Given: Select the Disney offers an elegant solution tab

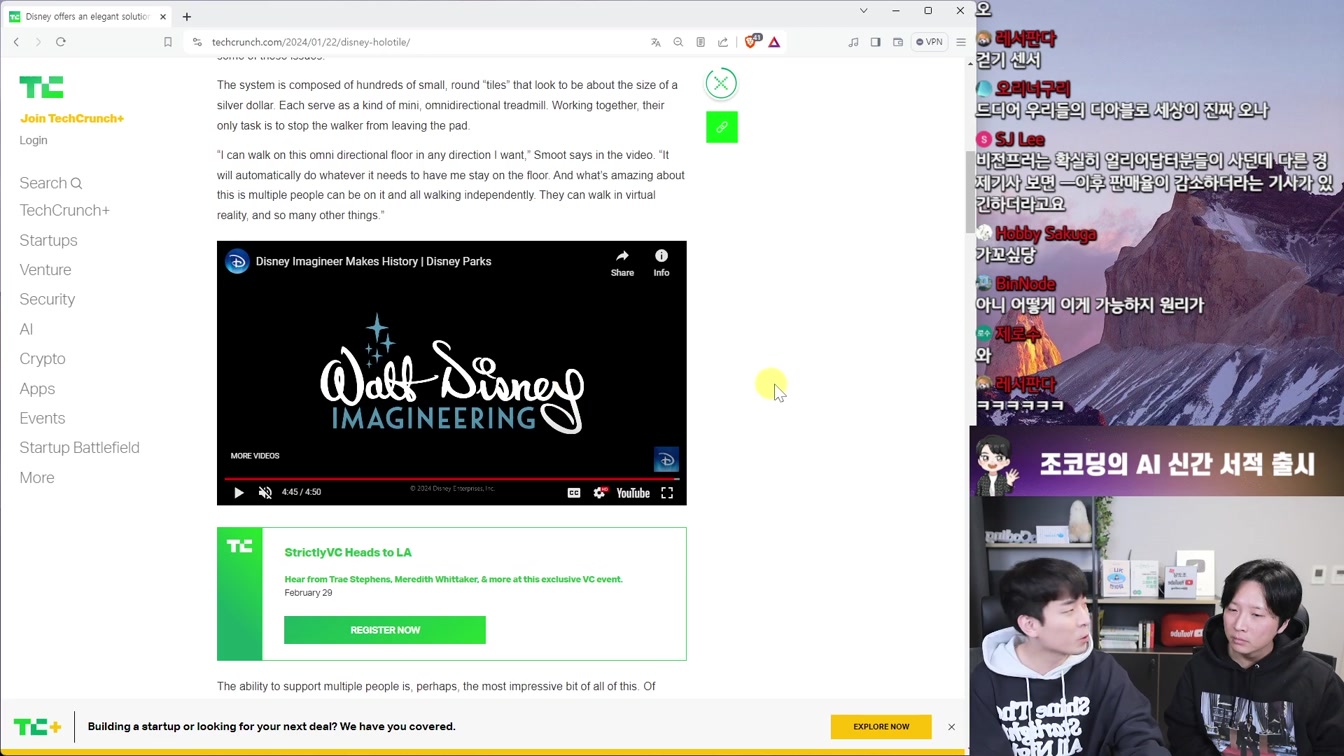Looking at the screenshot, I should [x=88, y=17].
